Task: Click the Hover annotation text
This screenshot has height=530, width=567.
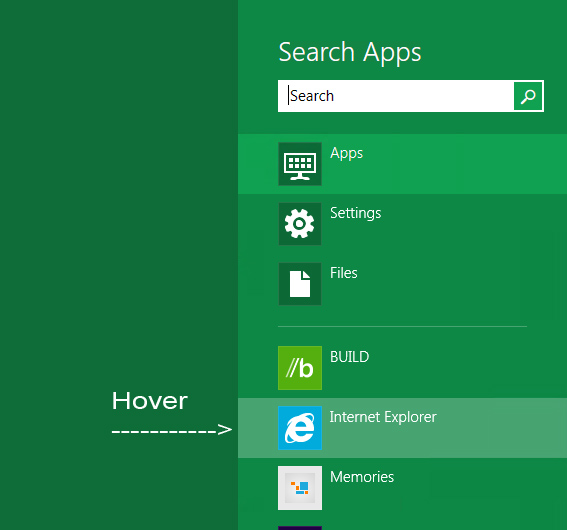Action: pos(149,401)
